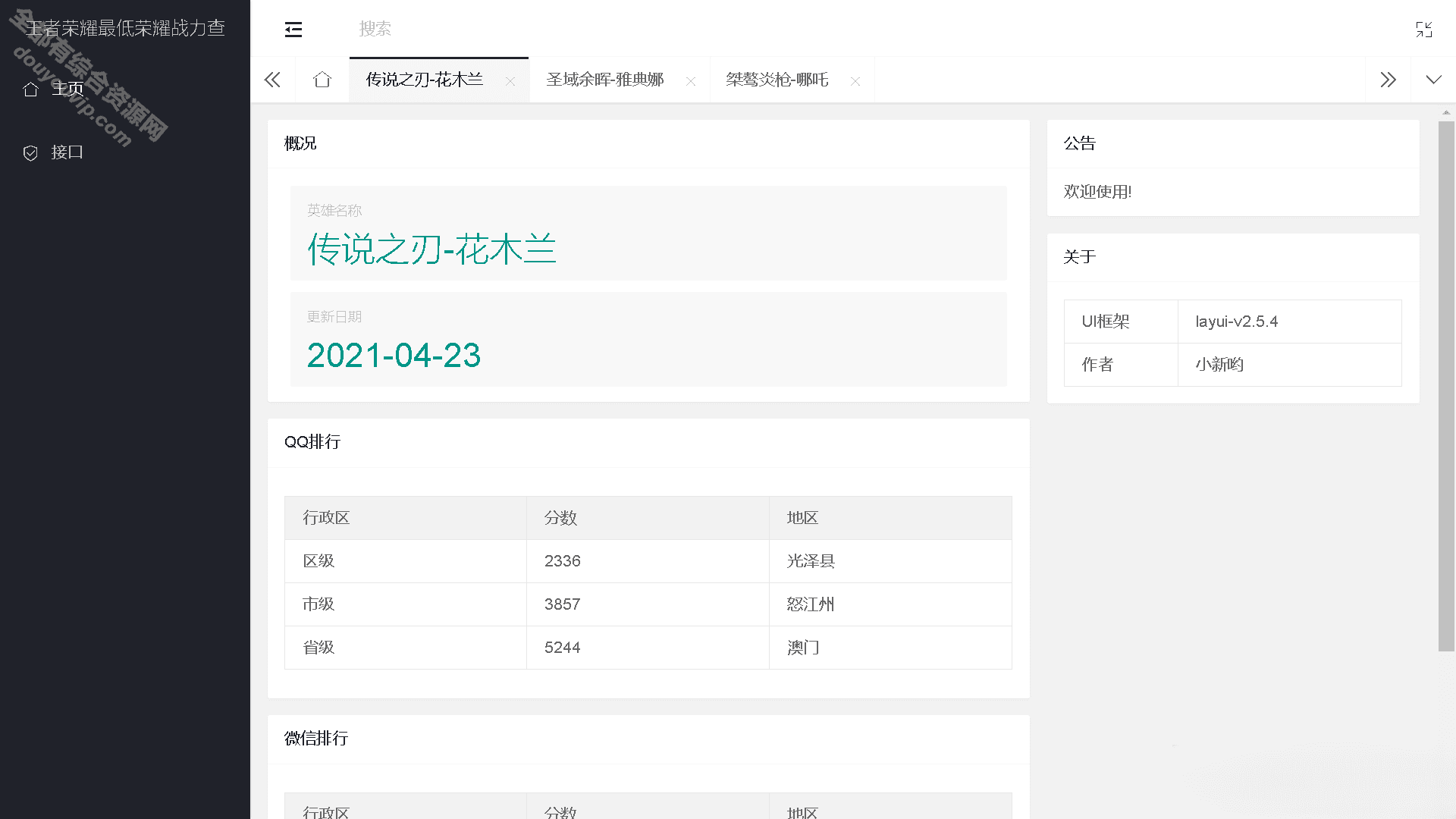Viewport: 1456px width, 819px height.
Task: Click the 市级 row label
Action: (x=318, y=604)
